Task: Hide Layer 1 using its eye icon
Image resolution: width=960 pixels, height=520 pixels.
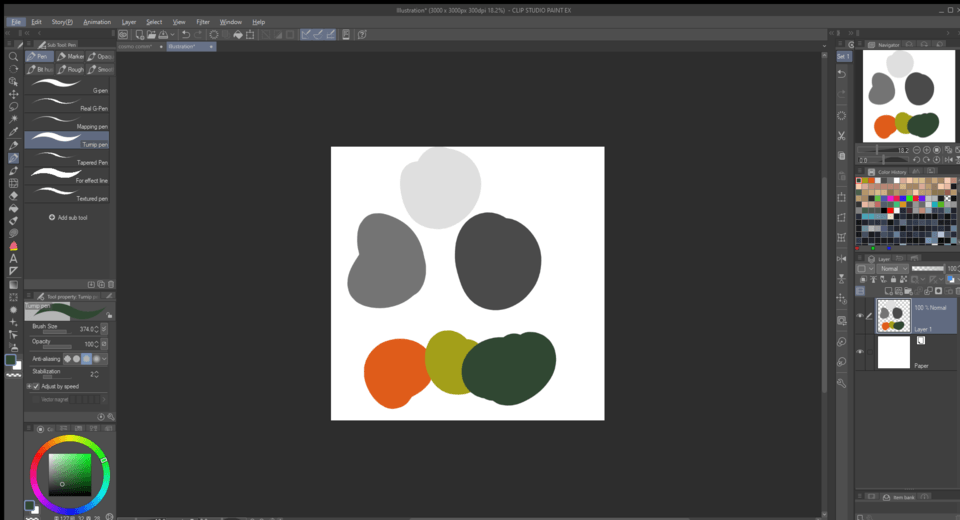Action: tap(860, 316)
